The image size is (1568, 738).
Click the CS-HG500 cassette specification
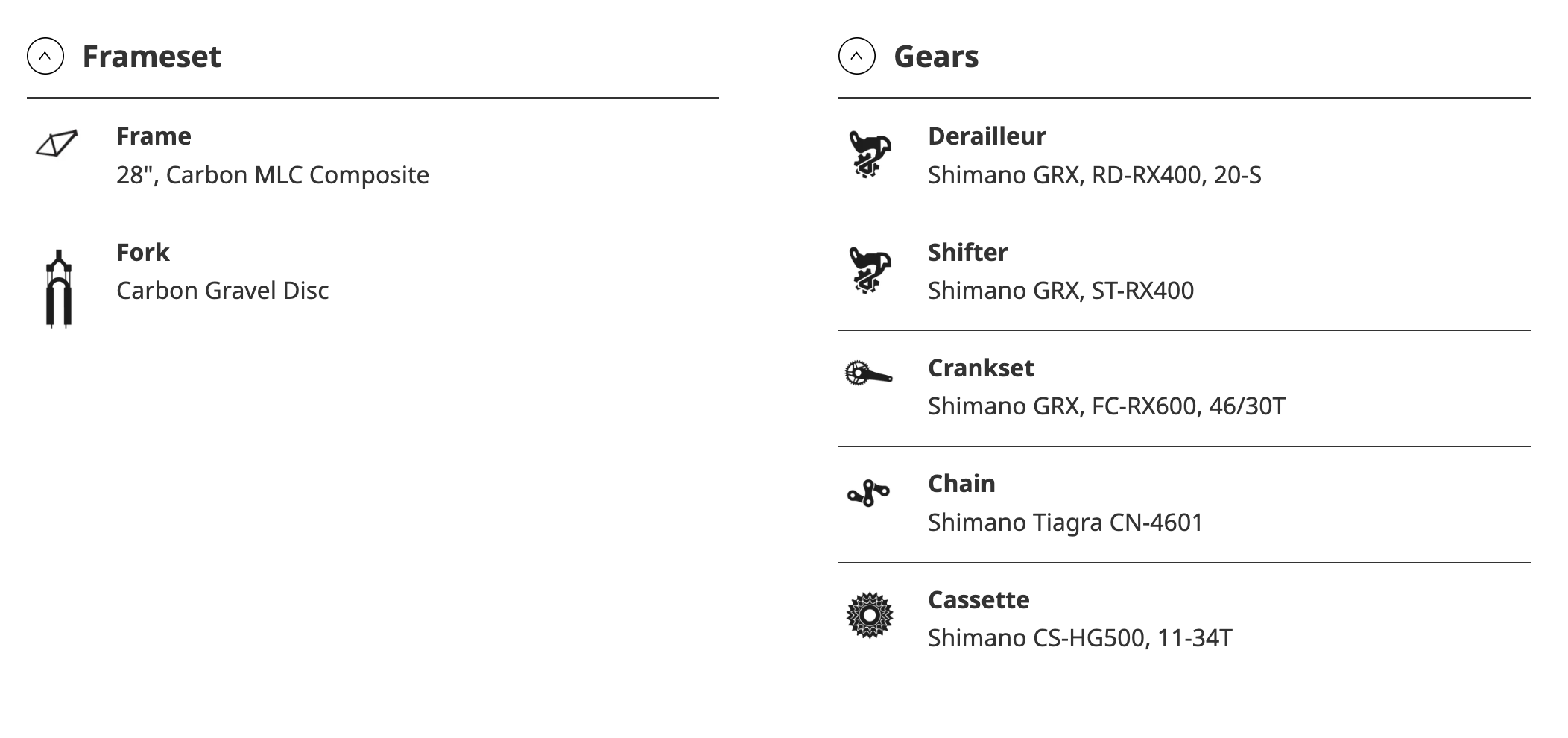1080,638
